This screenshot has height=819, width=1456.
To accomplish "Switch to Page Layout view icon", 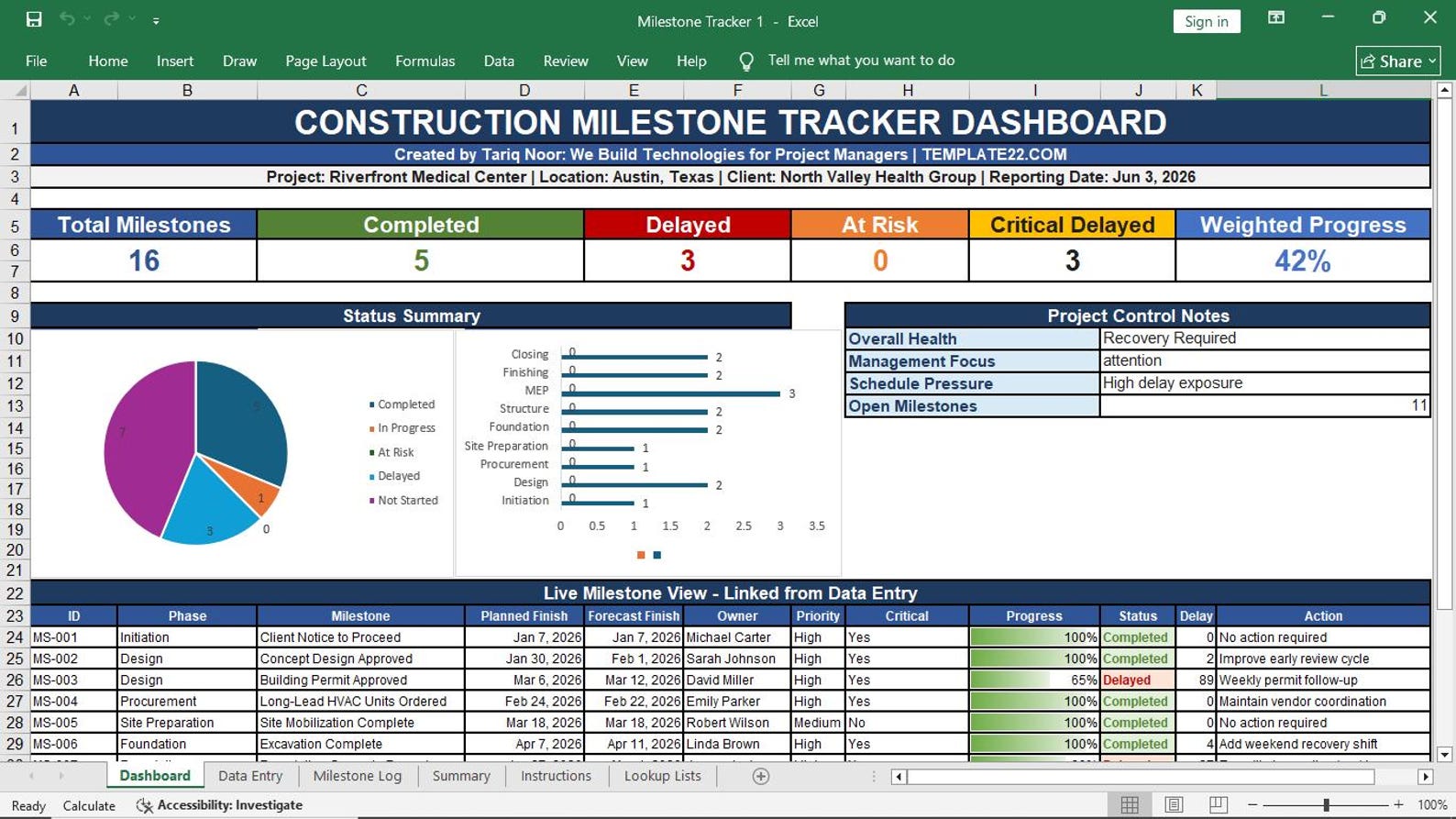I will click(x=1174, y=805).
